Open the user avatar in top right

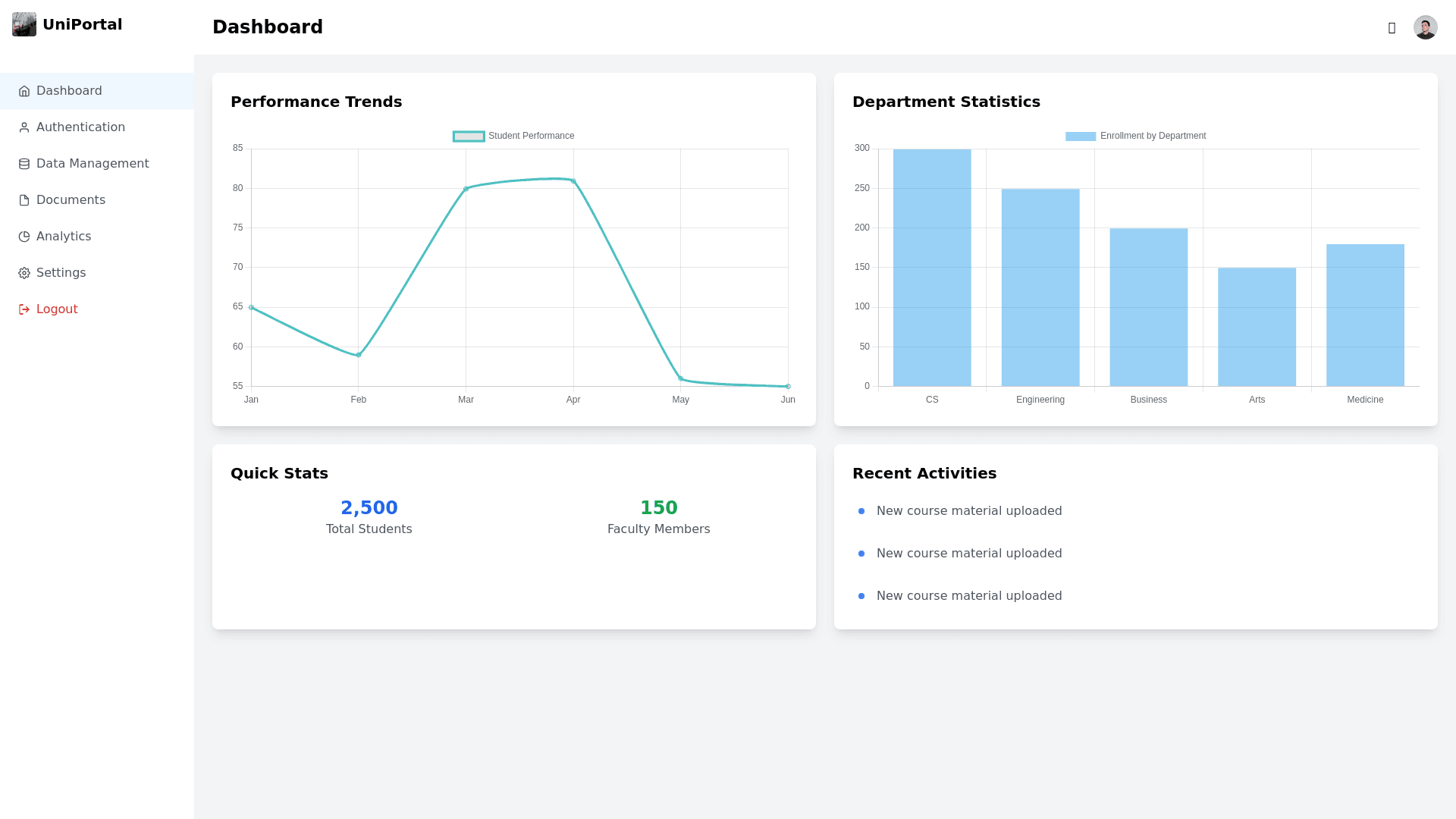tap(1425, 27)
